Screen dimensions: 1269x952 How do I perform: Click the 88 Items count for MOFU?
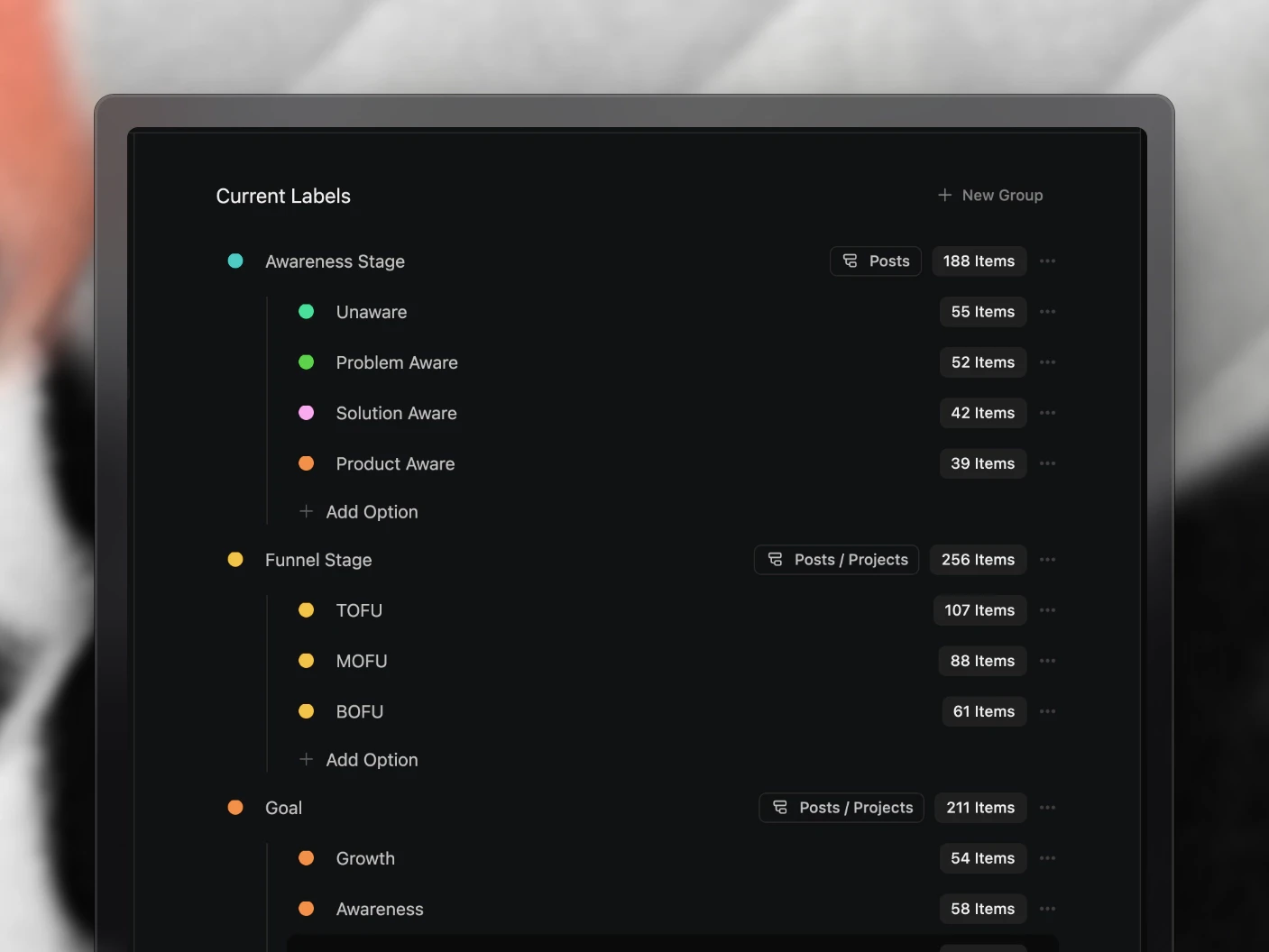pos(983,661)
